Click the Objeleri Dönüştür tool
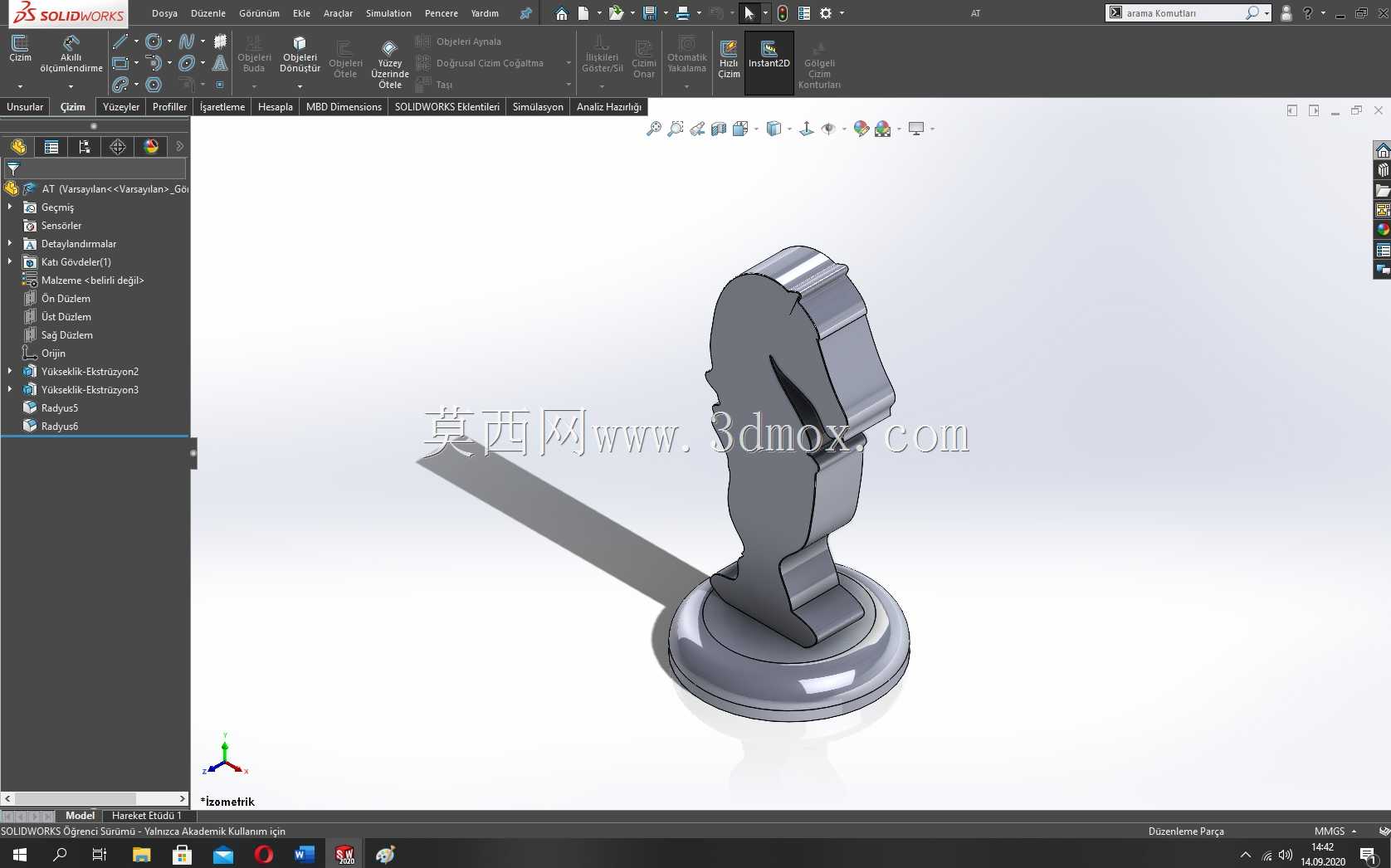1391x868 pixels. (300, 54)
